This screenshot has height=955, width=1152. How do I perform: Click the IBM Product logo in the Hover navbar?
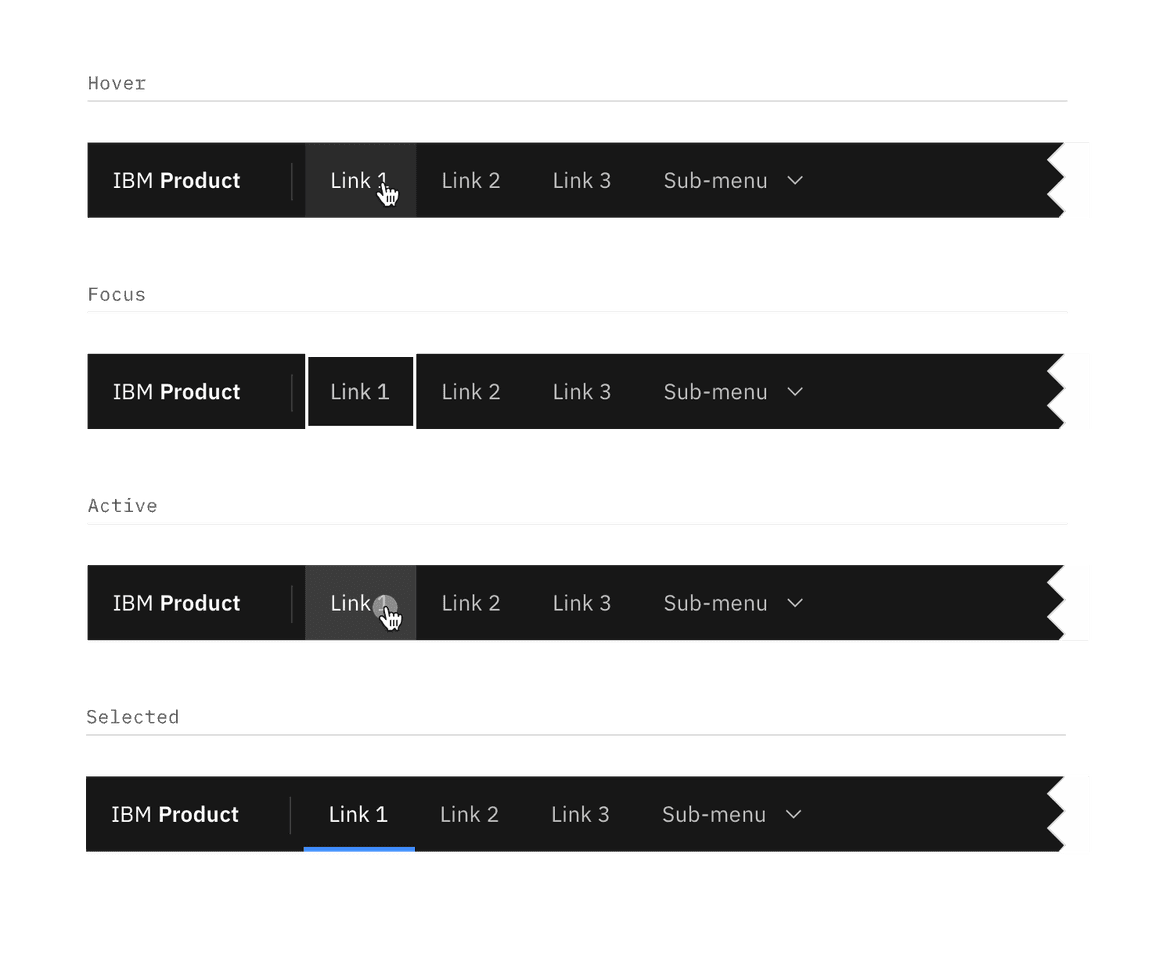coord(176,180)
